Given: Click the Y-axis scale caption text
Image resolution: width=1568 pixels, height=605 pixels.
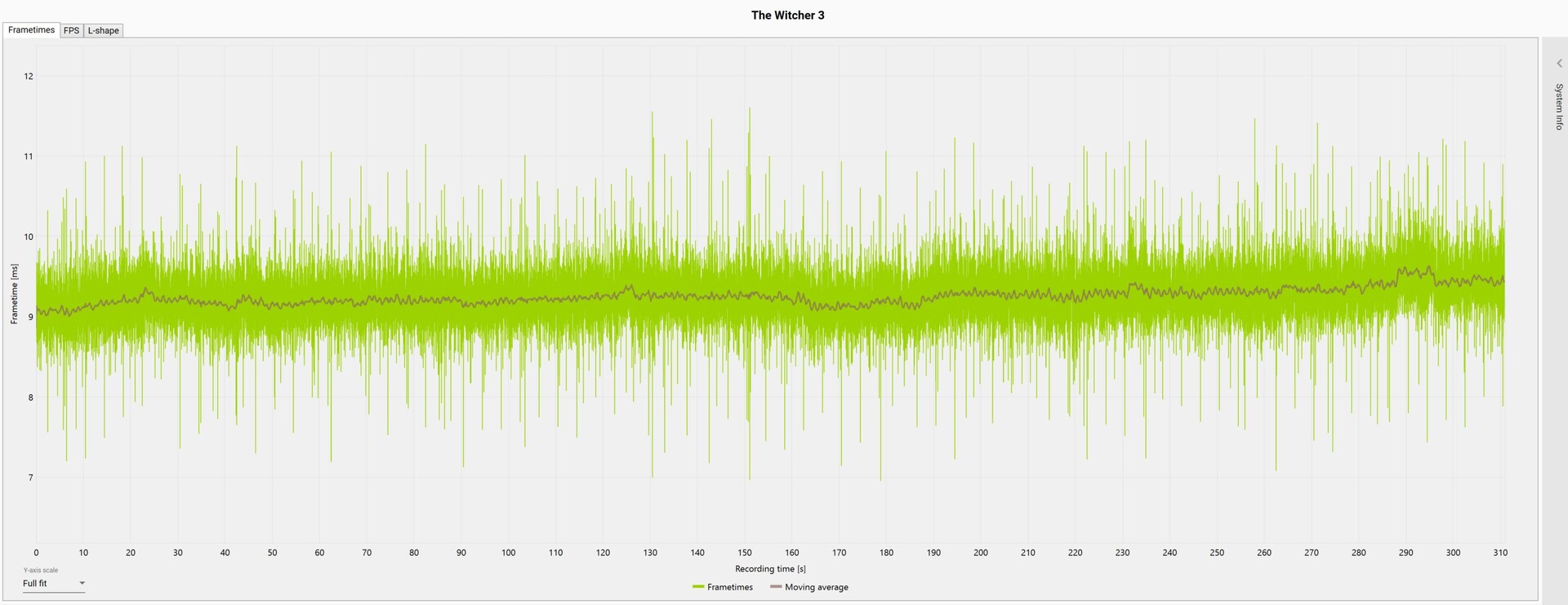Looking at the screenshot, I should (40, 571).
